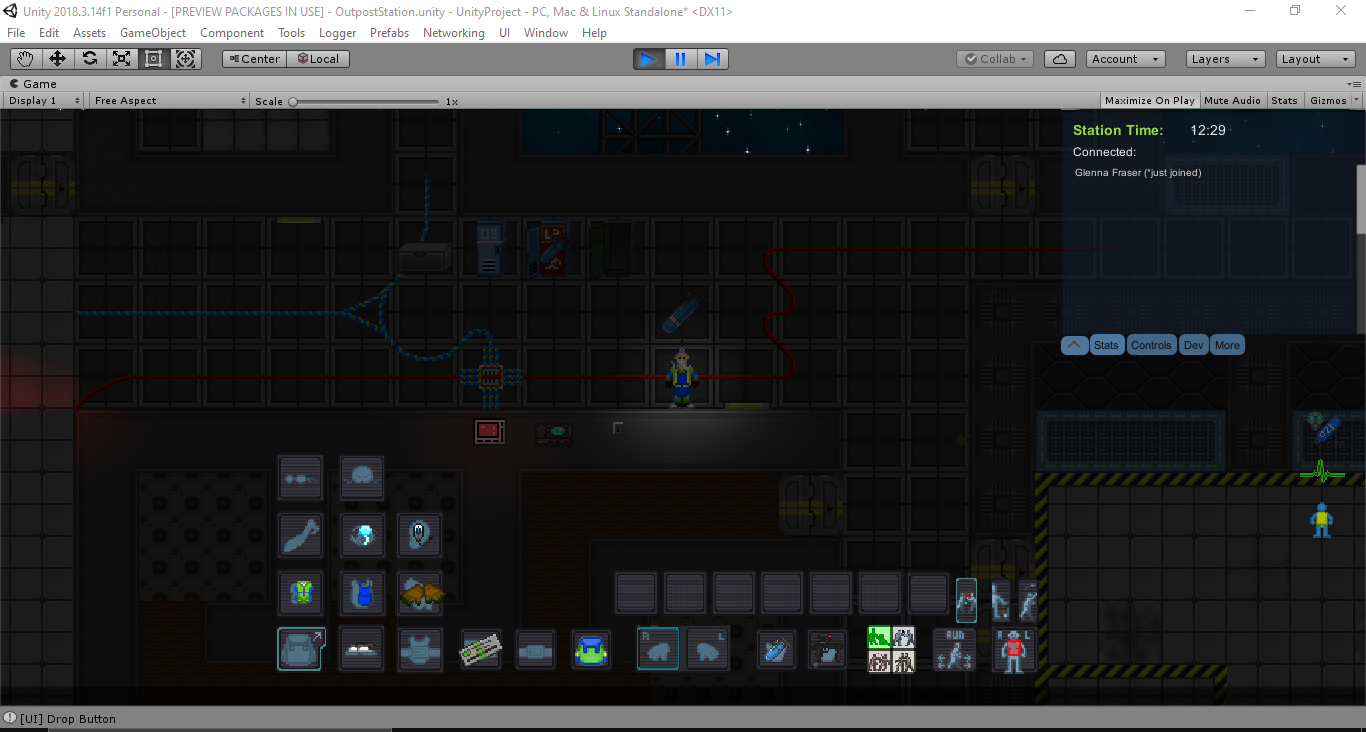Viewport: 1366px width, 732px height.
Task: Select the backpack inventory slot
Action: pyautogui.click(x=301, y=648)
